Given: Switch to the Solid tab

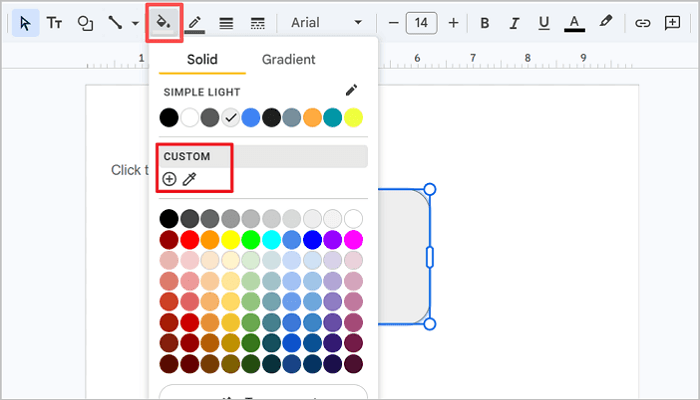Looking at the screenshot, I should click(x=202, y=59).
